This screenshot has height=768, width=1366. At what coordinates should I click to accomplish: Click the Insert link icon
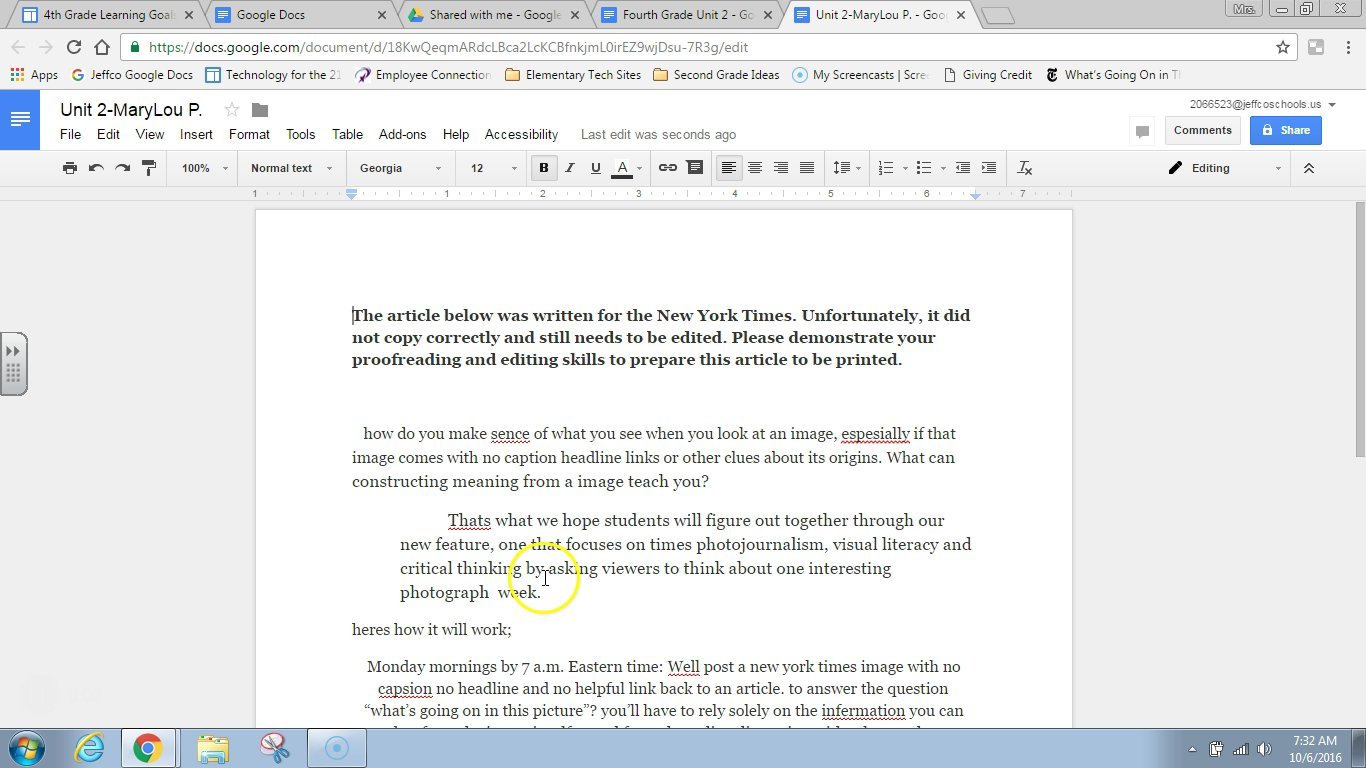667,168
